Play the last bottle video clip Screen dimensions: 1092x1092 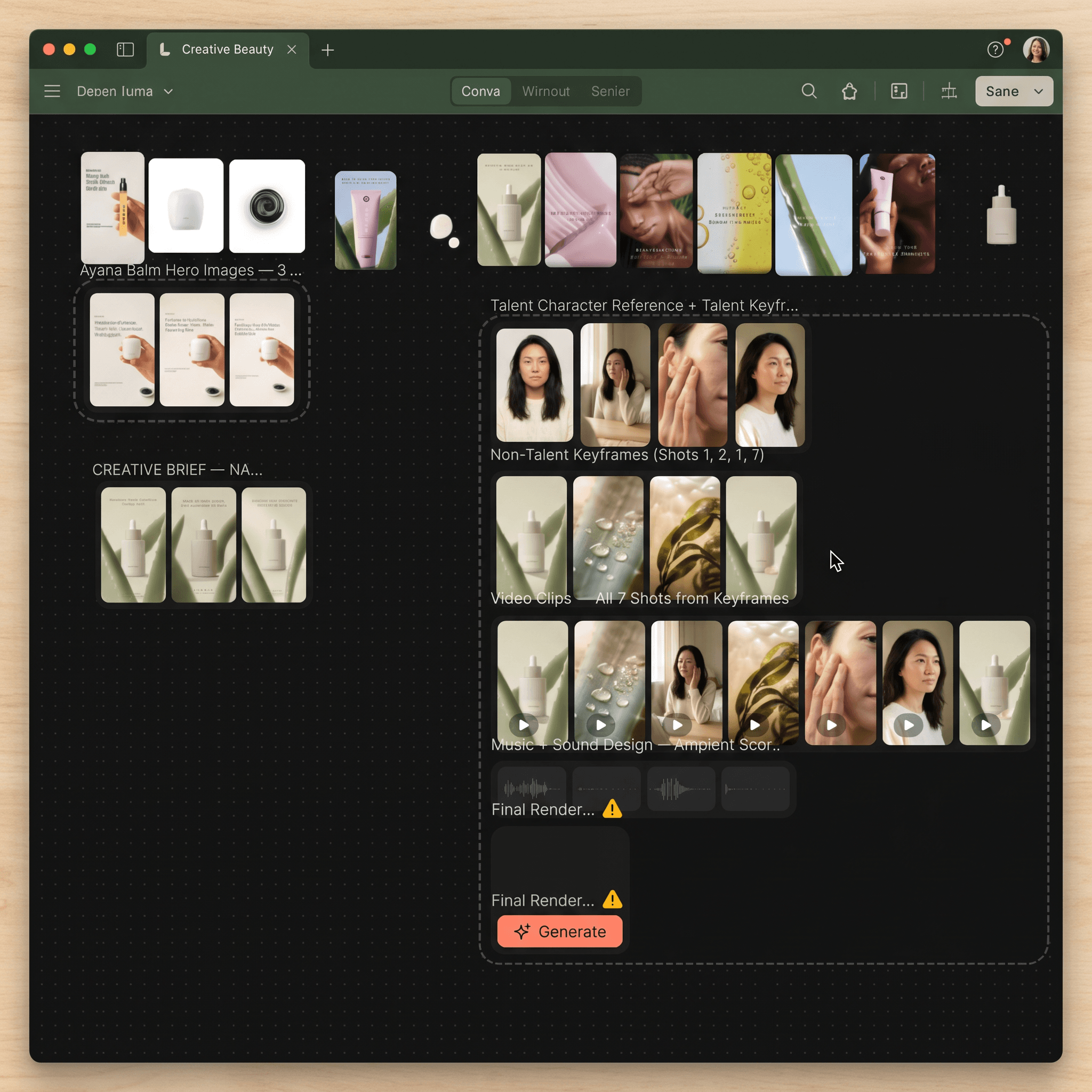coord(986,725)
